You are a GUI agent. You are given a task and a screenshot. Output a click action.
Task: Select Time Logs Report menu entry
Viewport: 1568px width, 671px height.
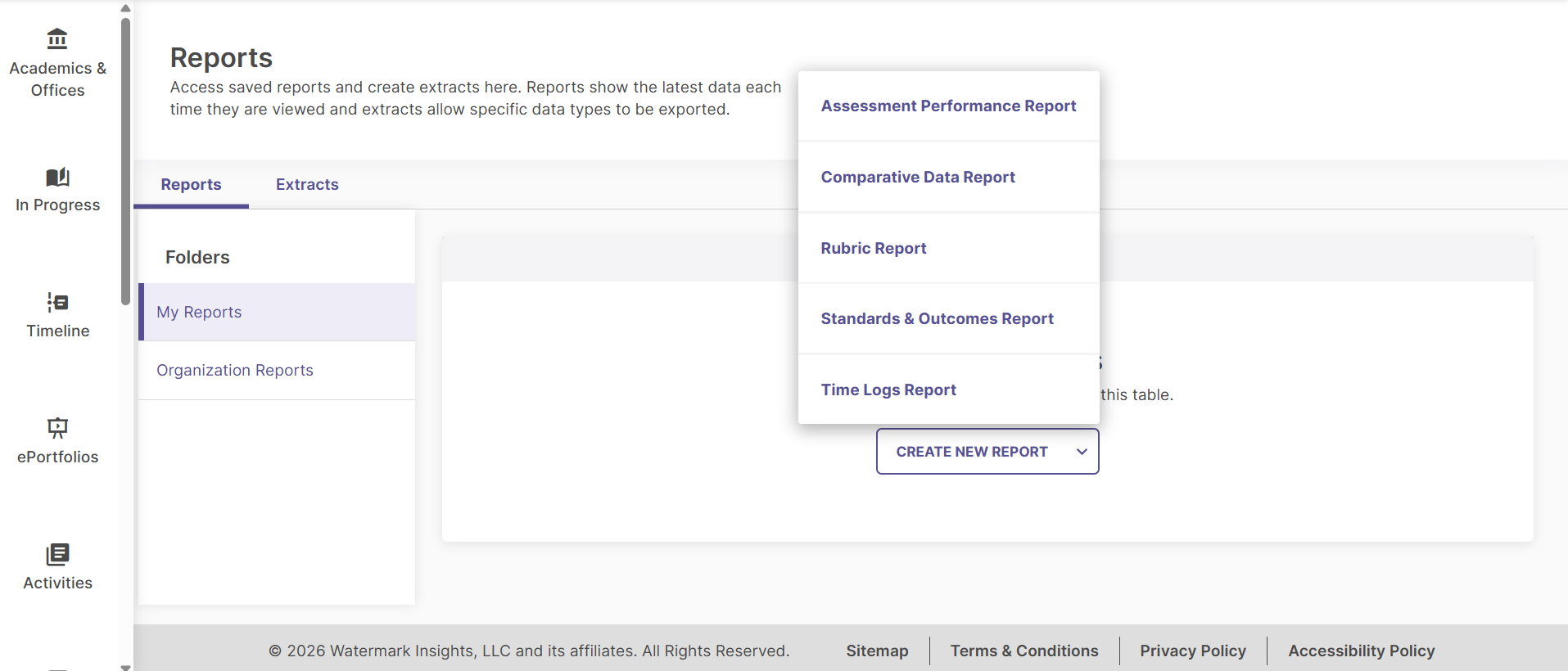[948, 390]
